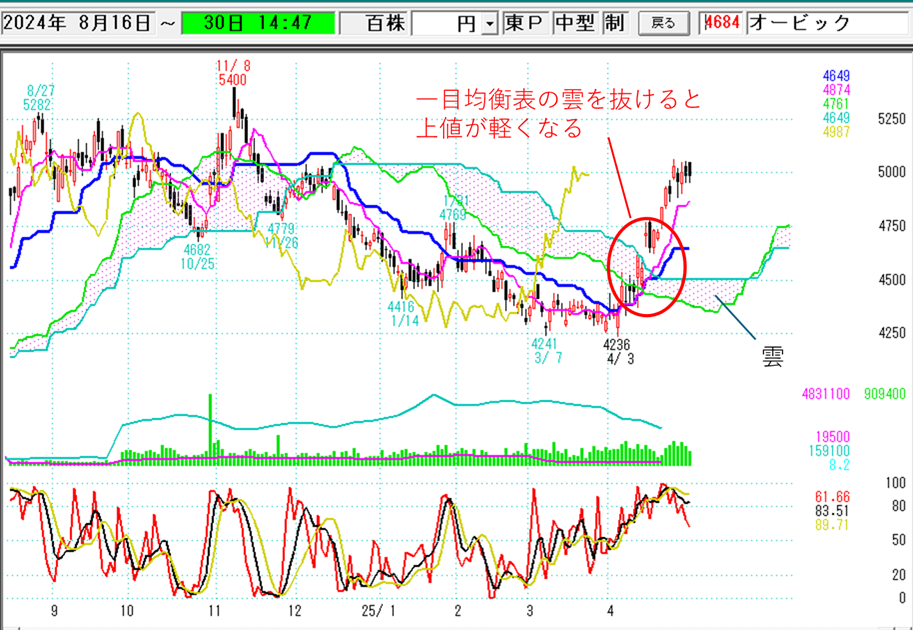Click the stock code field showing 4684
The height and width of the screenshot is (630, 913).
[x=724, y=23]
